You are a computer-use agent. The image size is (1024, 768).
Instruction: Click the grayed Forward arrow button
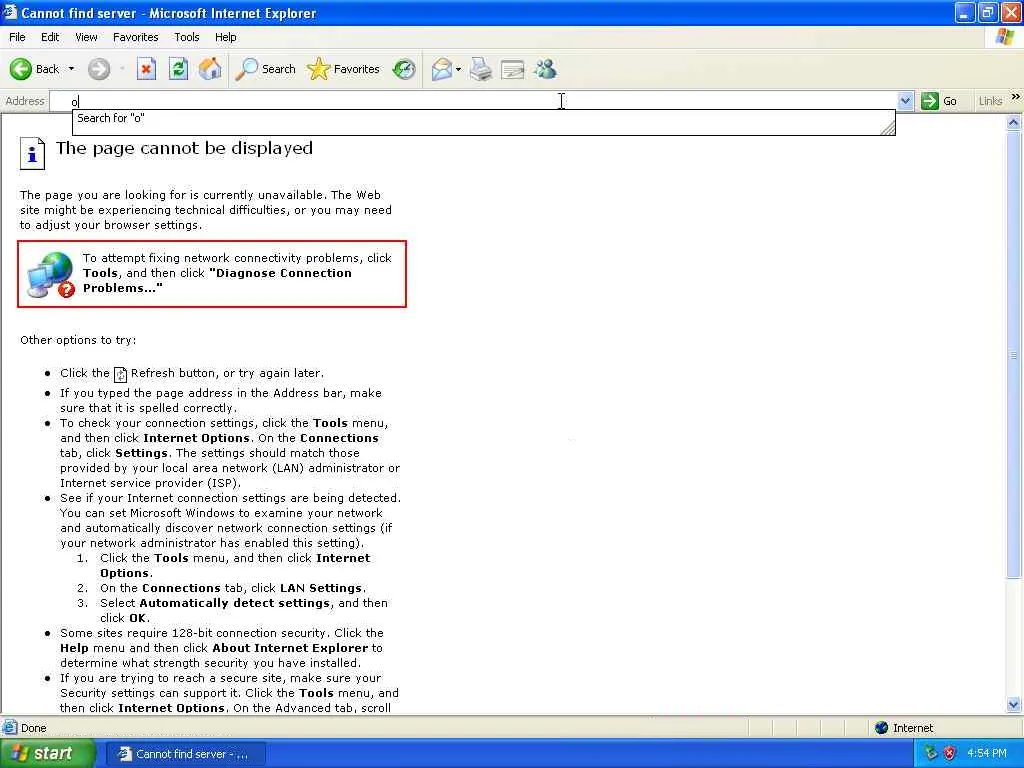(99, 69)
